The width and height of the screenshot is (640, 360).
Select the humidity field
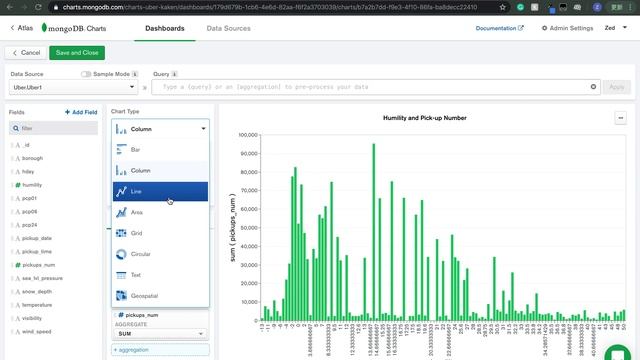tap(32, 185)
